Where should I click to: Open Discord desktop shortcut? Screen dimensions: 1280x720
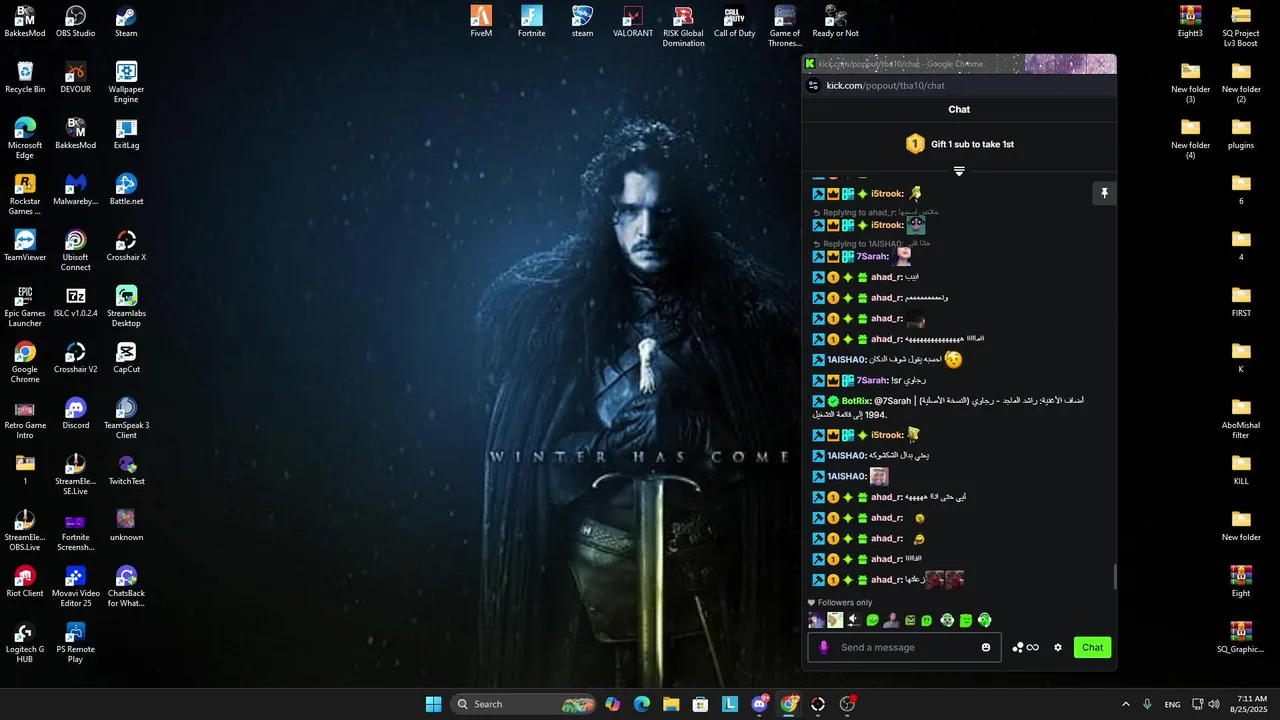click(76, 413)
